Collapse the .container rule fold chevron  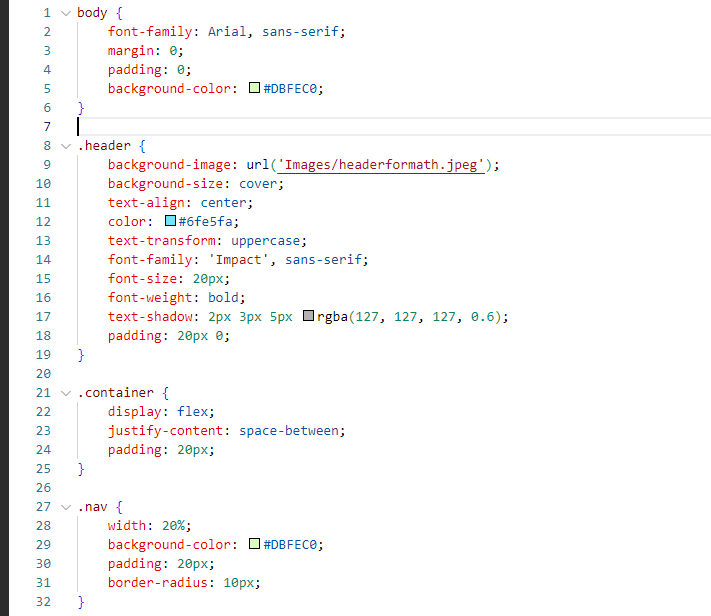pos(66,393)
